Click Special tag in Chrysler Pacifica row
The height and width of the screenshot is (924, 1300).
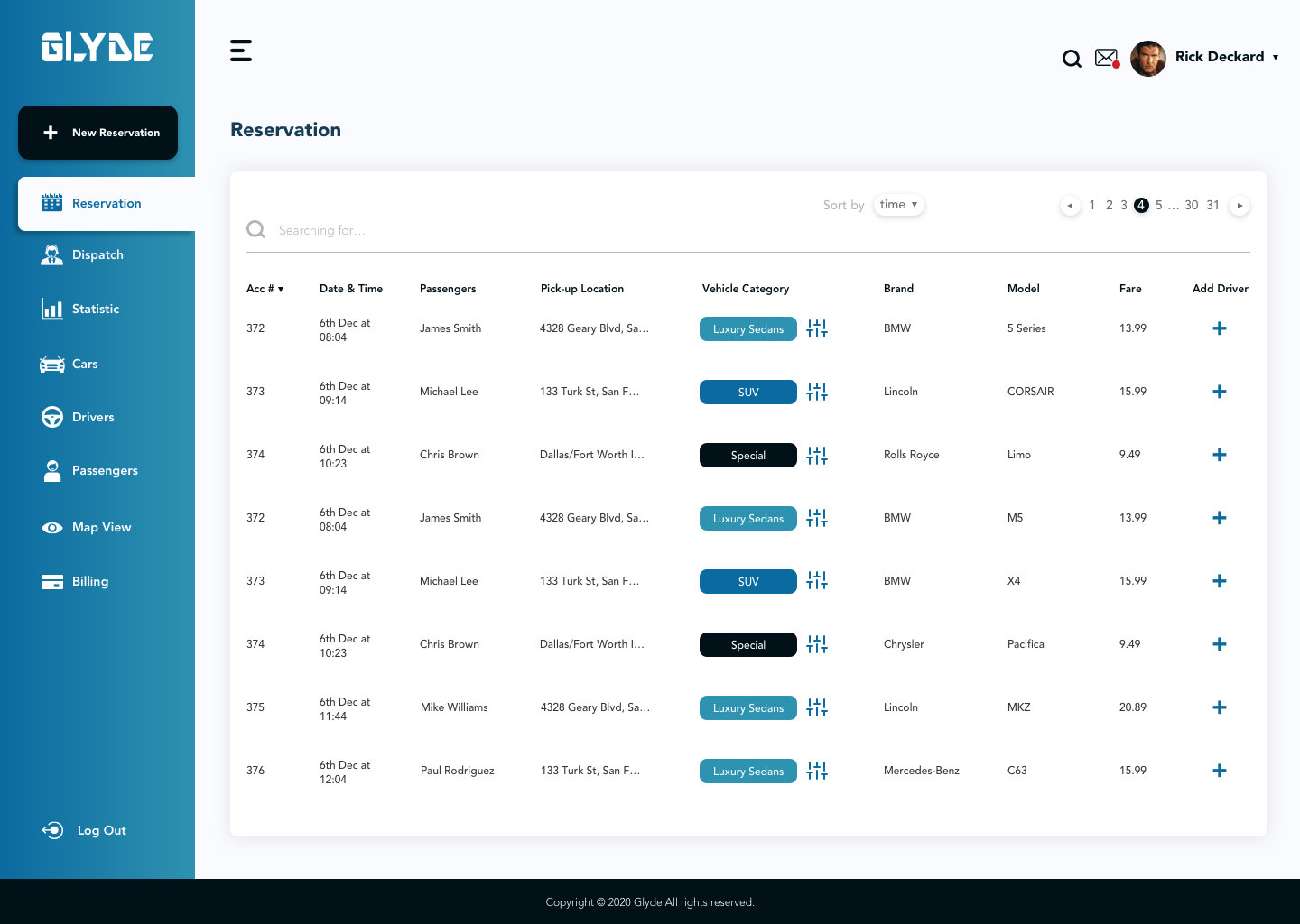click(748, 645)
